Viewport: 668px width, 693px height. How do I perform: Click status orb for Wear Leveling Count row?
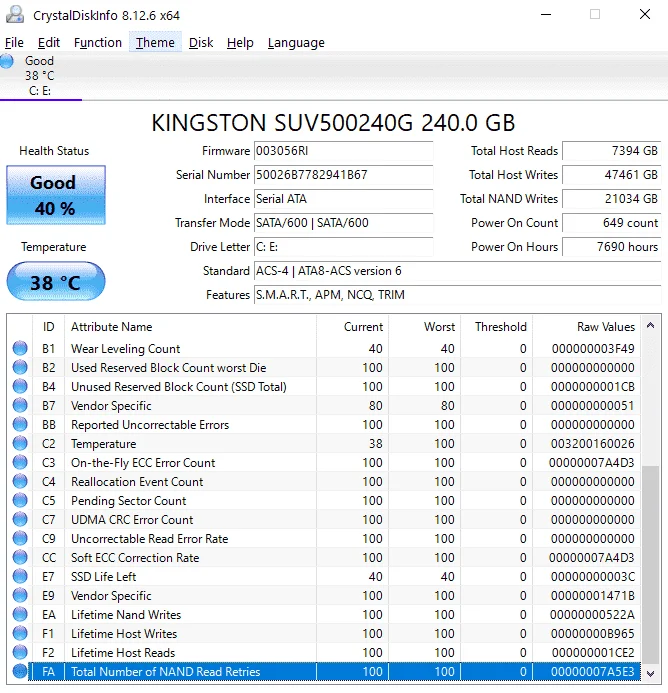point(20,348)
